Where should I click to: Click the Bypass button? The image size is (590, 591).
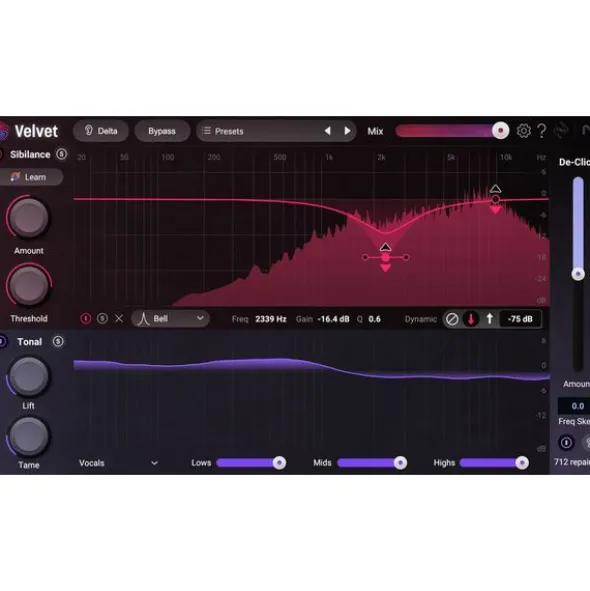[x=162, y=131]
